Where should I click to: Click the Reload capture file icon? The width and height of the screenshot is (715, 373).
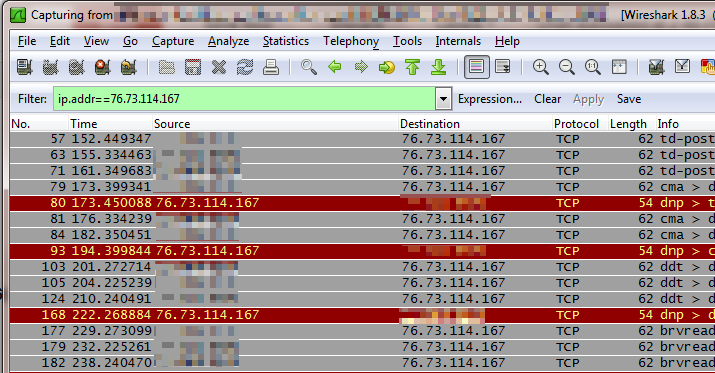(x=245, y=67)
